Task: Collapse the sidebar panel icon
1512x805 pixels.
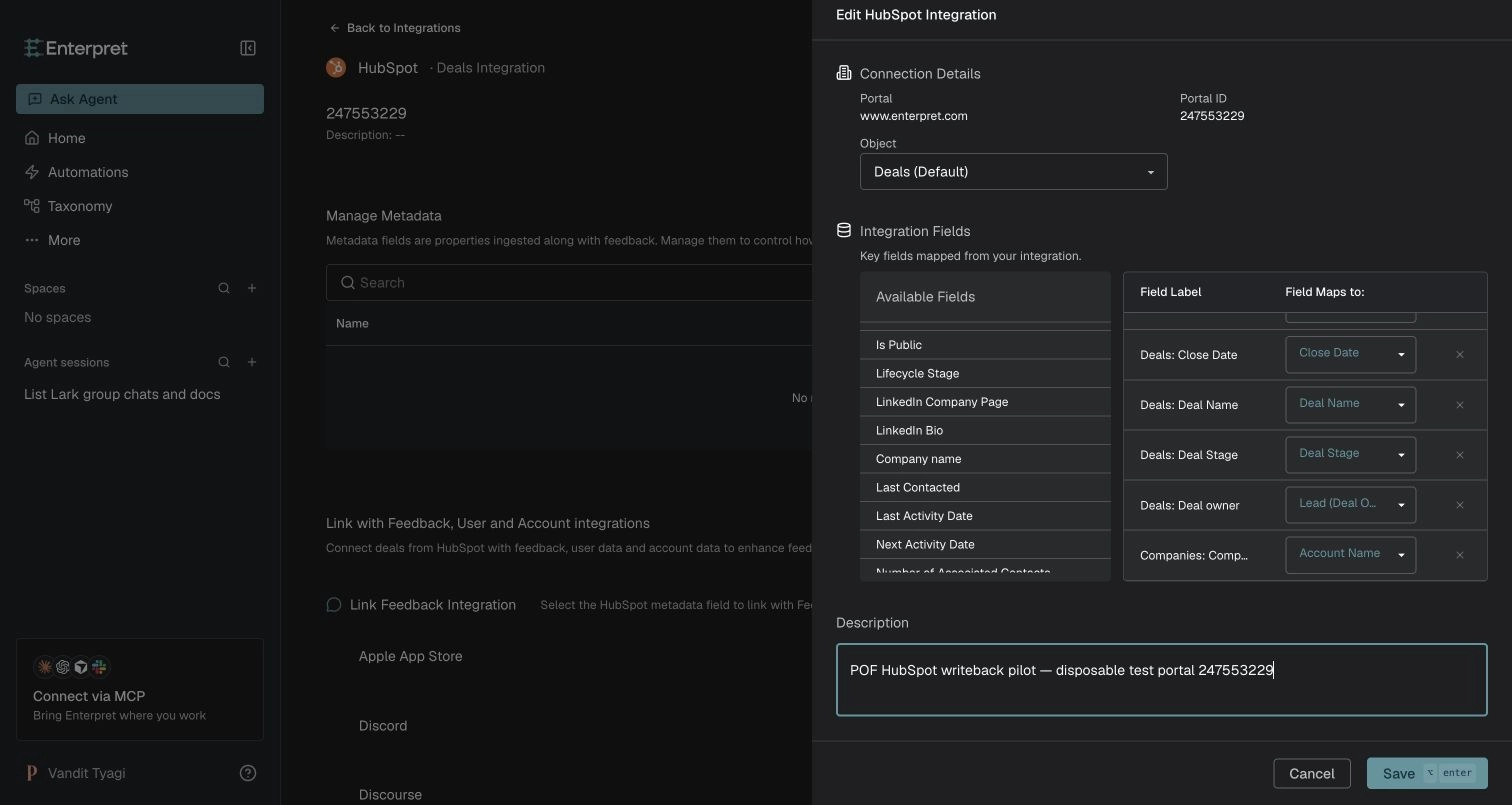Action: [x=248, y=48]
